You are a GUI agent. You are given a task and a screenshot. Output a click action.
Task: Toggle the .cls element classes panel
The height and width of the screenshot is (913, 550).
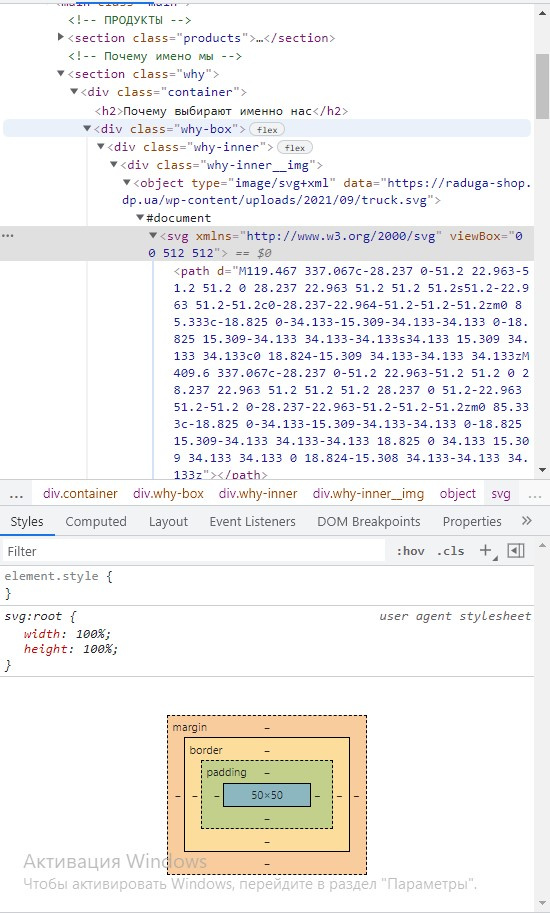point(450,551)
